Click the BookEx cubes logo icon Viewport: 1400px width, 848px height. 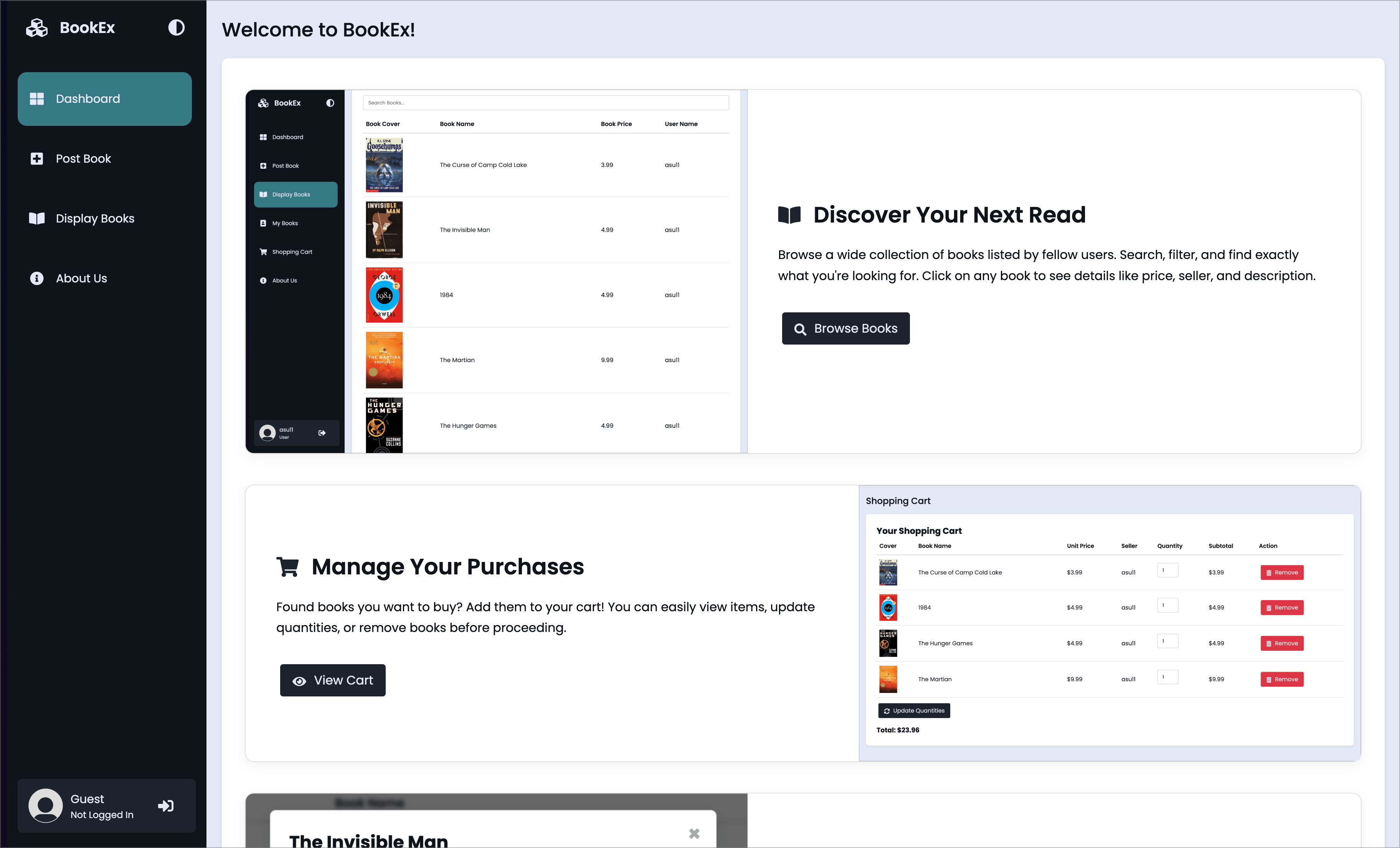[x=37, y=27]
